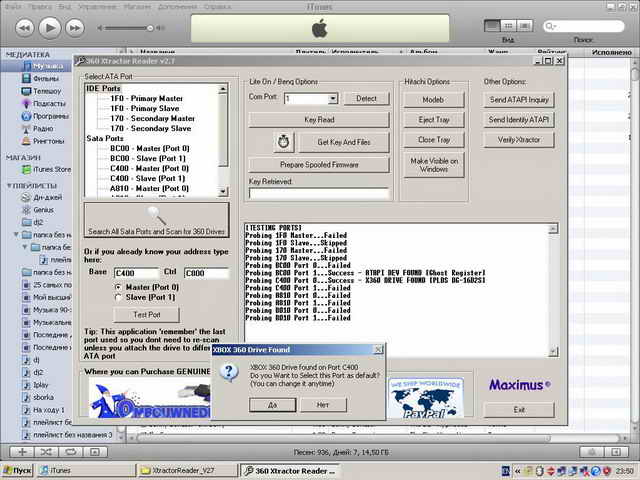This screenshot has width=640, height=480.
Task: Open the dj2 folder in iTunes
Action: [x=32, y=222]
